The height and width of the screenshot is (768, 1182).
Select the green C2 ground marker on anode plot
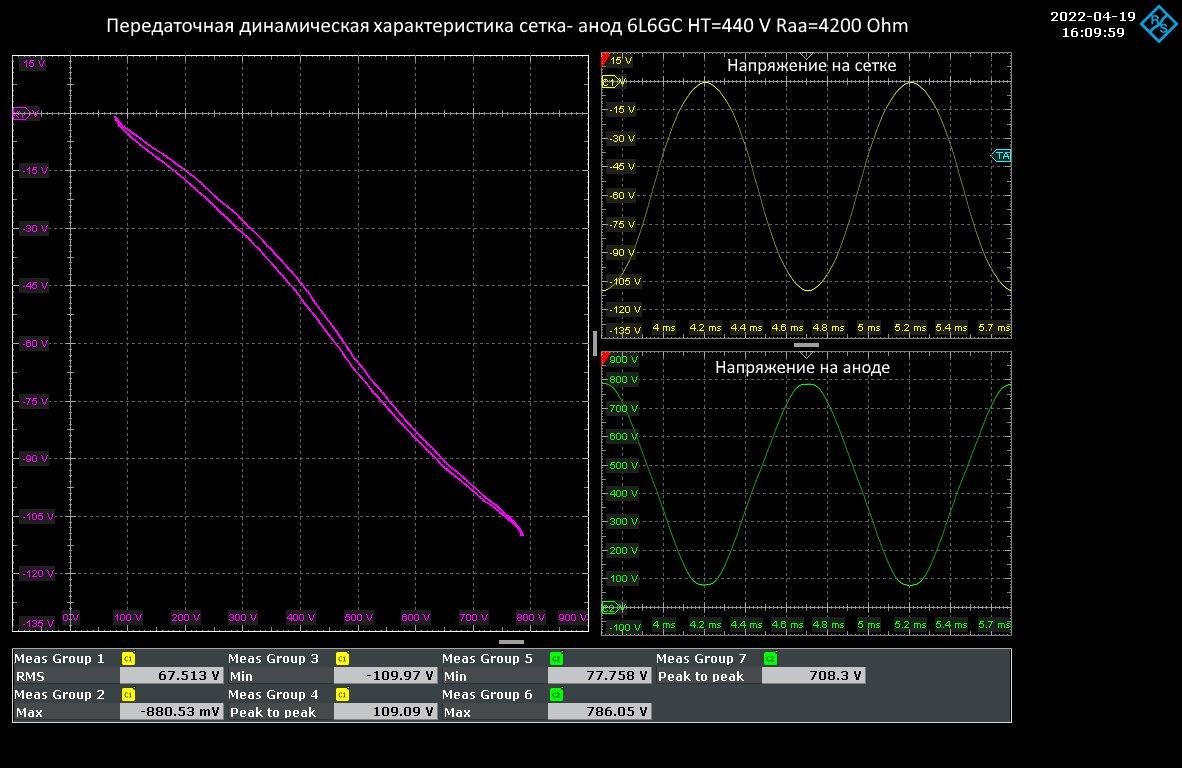click(x=609, y=608)
